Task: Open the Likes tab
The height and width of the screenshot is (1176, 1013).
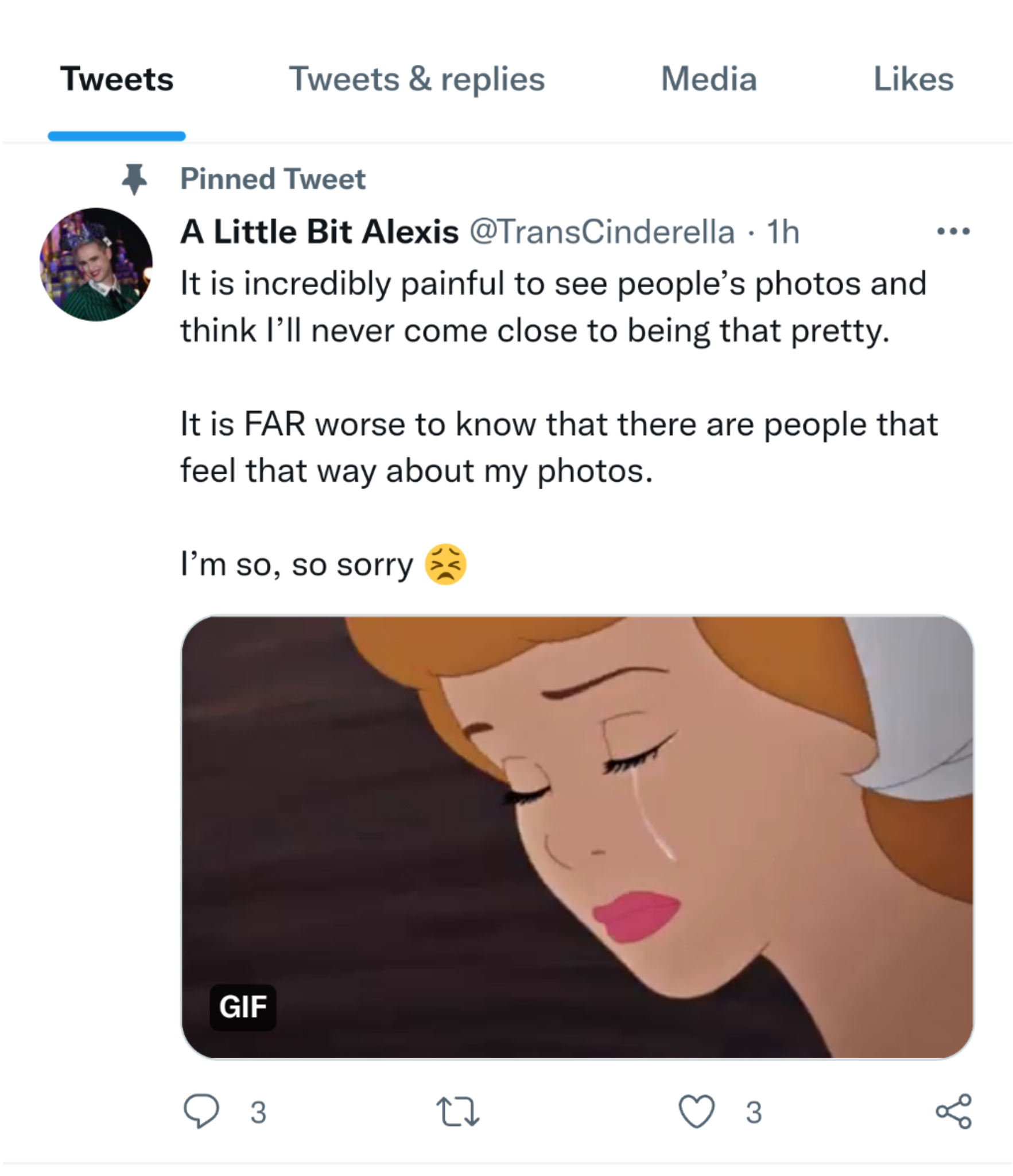Action: [913, 79]
